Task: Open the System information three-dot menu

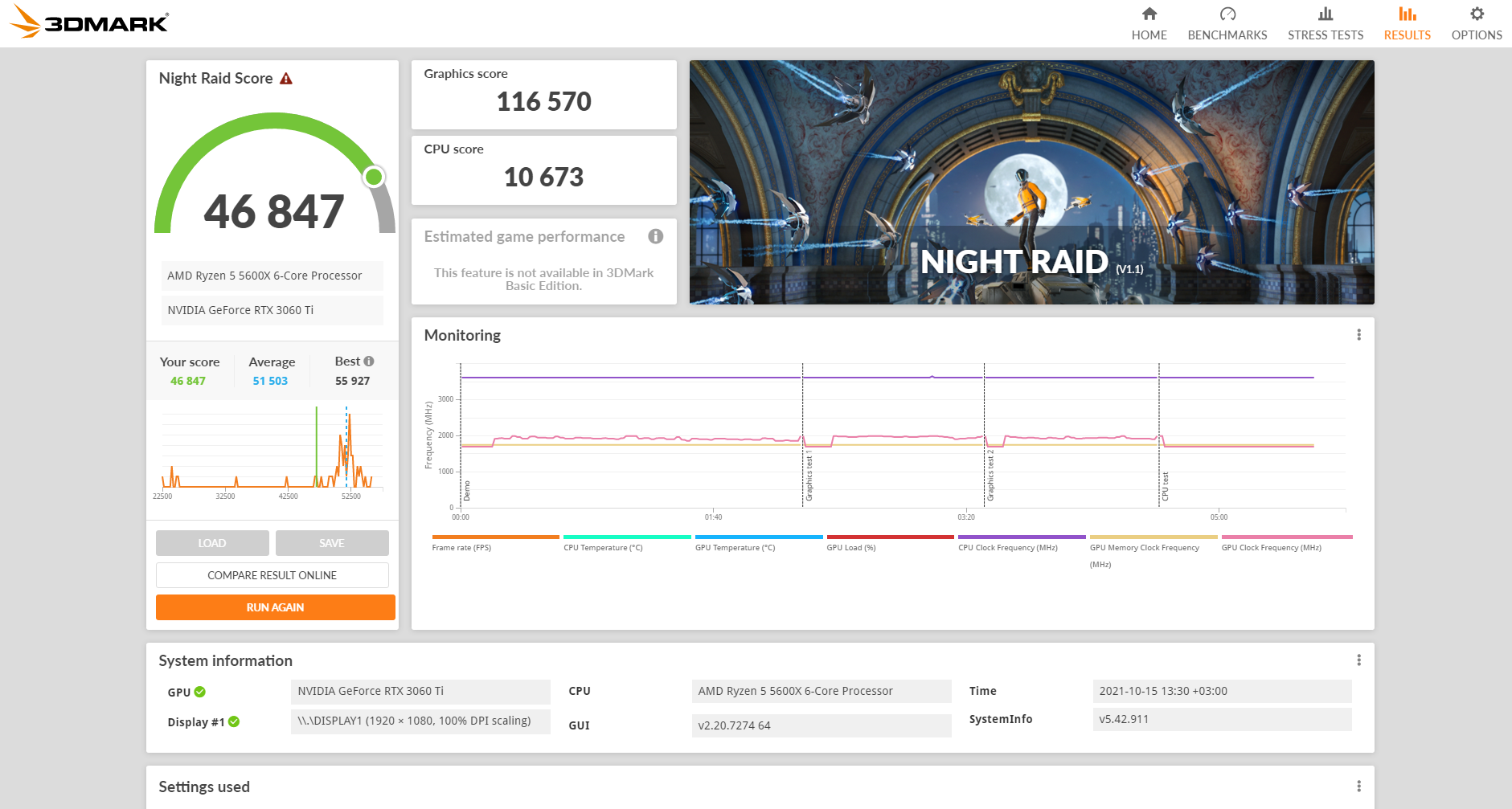Action: point(1359,660)
